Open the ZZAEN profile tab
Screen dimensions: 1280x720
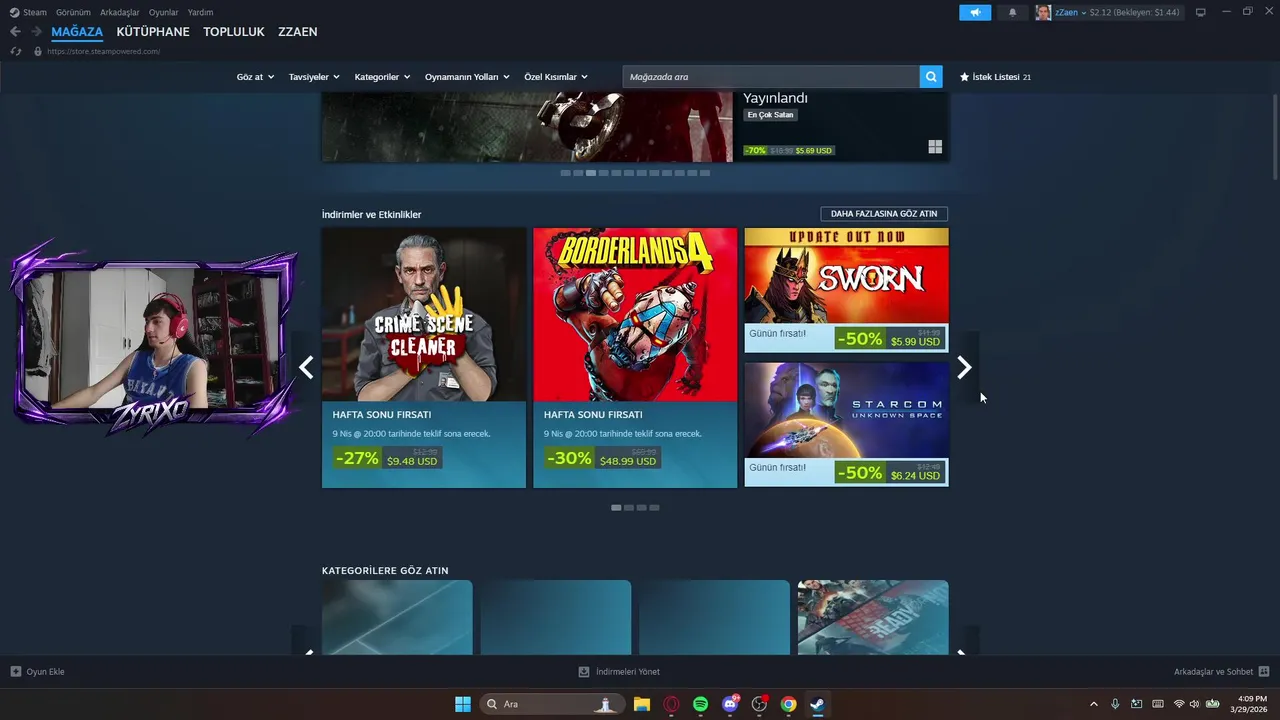click(x=298, y=32)
